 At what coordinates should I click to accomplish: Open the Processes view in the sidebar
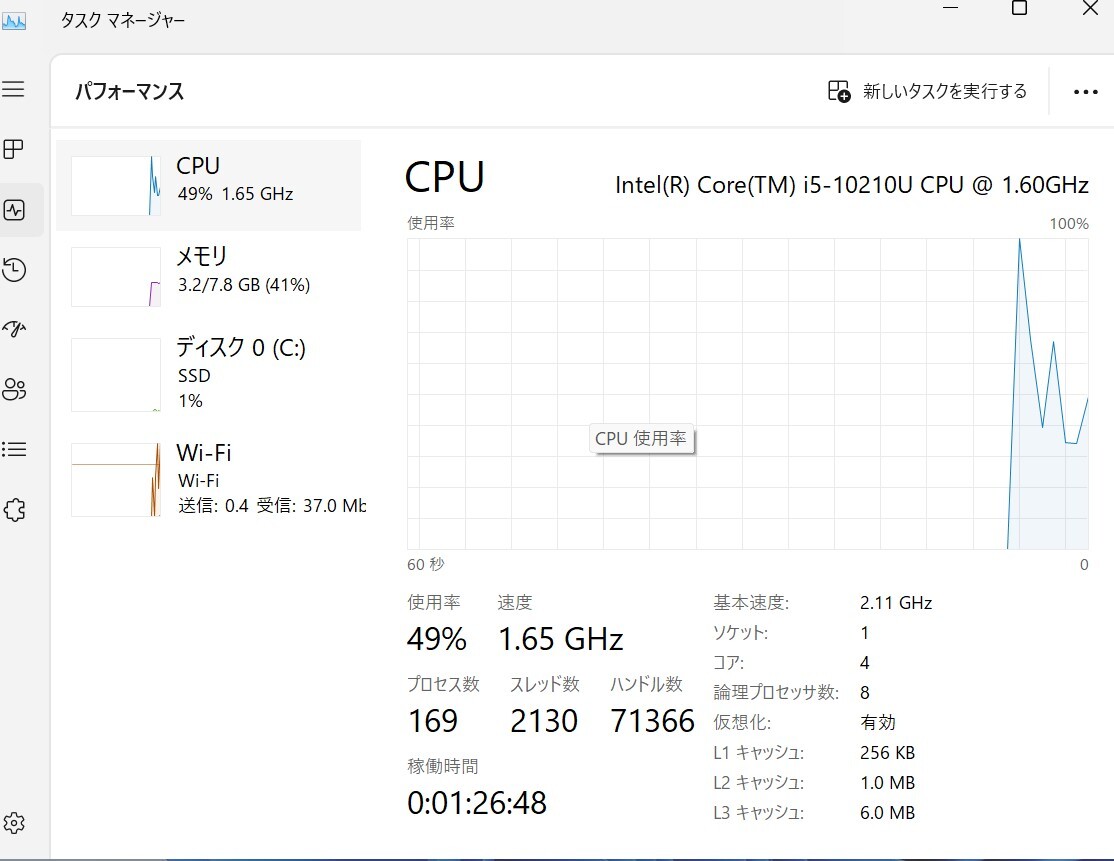click(x=14, y=149)
